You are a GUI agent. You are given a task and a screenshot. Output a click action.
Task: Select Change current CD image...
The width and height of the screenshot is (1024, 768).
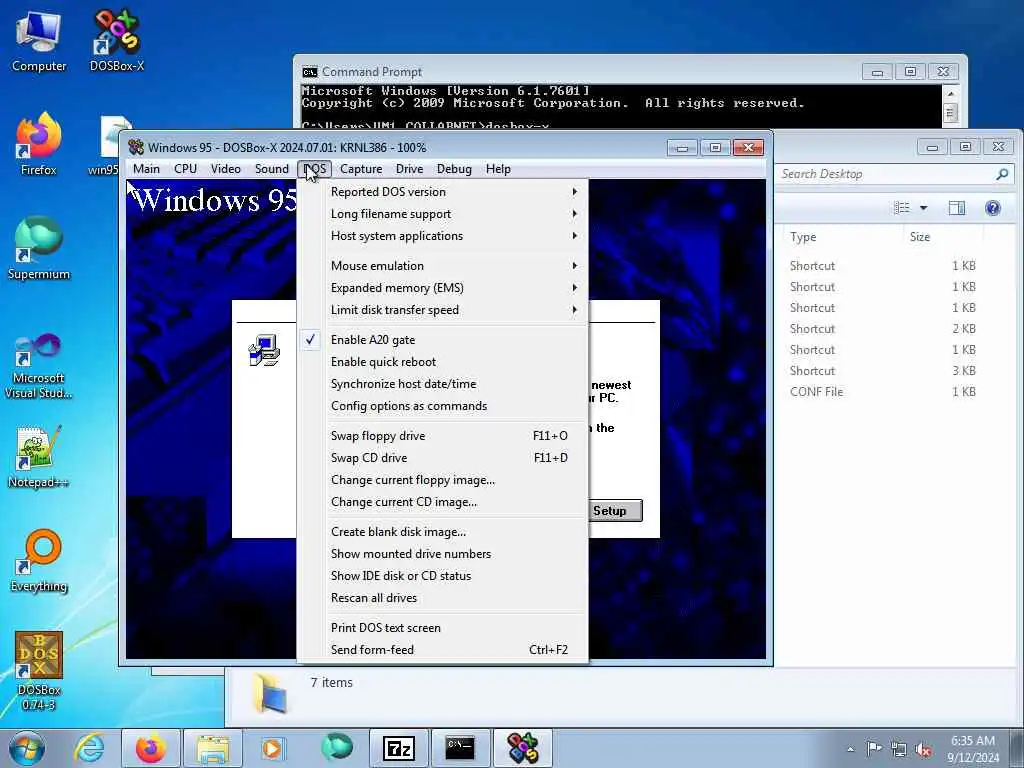442,502
